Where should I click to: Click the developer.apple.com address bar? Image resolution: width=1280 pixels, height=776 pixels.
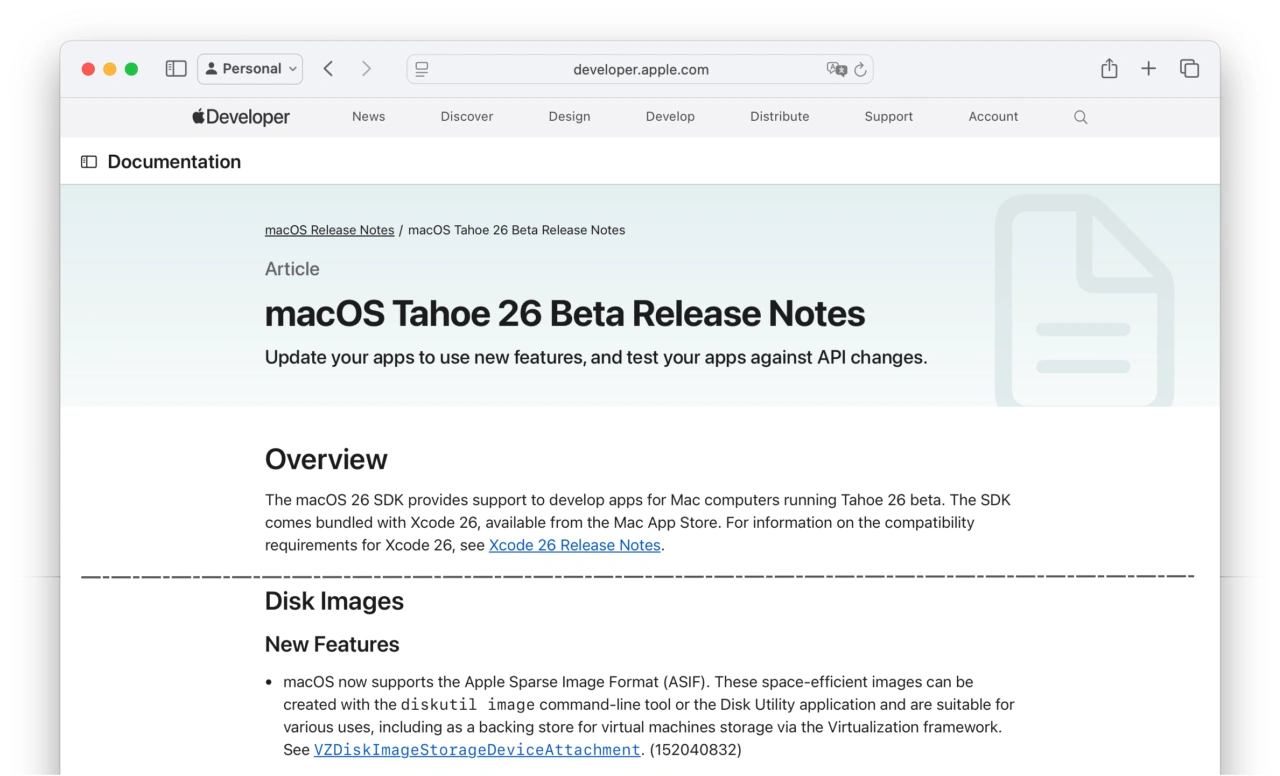click(640, 69)
